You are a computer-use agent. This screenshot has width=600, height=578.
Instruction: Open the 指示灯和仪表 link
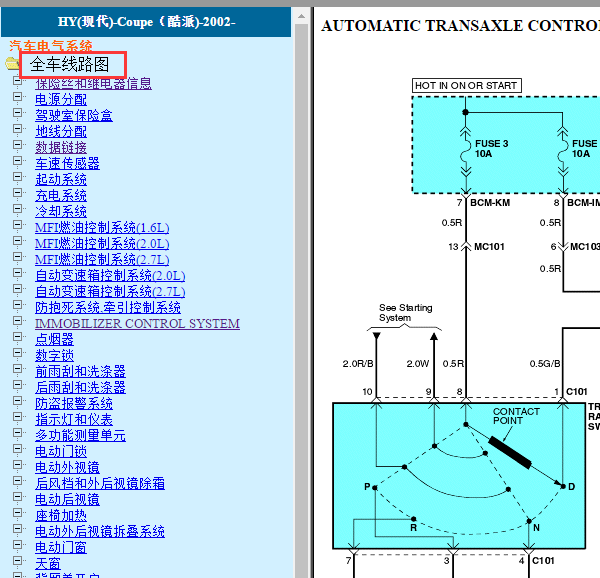tap(74, 420)
